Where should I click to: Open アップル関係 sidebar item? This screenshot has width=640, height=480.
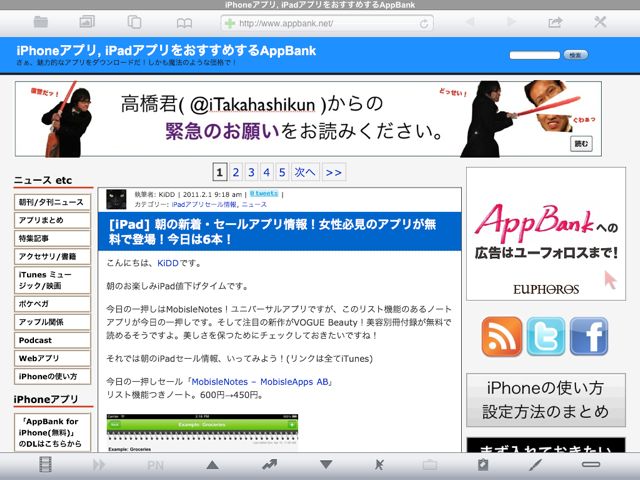(52, 322)
